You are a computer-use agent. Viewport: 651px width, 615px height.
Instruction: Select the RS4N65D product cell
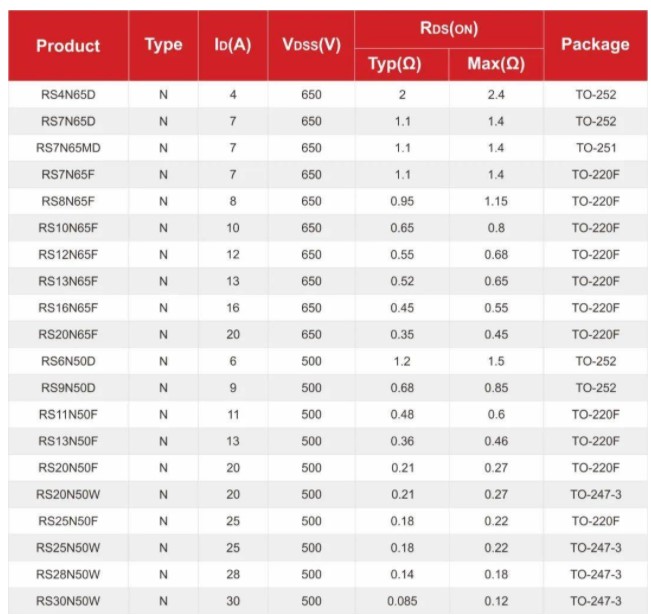[x=68, y=95]
